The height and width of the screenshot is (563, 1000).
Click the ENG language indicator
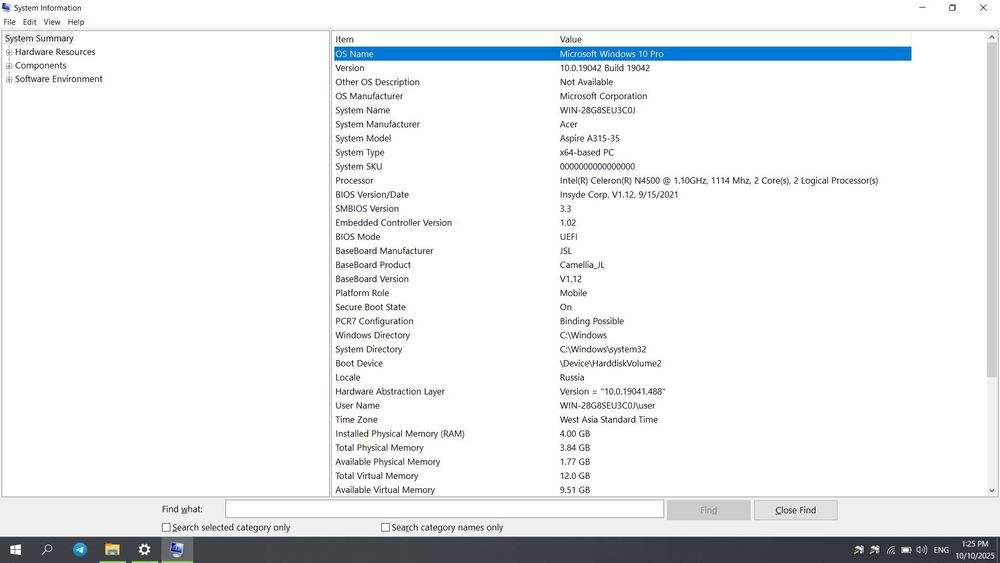click(x=941, y=550)
